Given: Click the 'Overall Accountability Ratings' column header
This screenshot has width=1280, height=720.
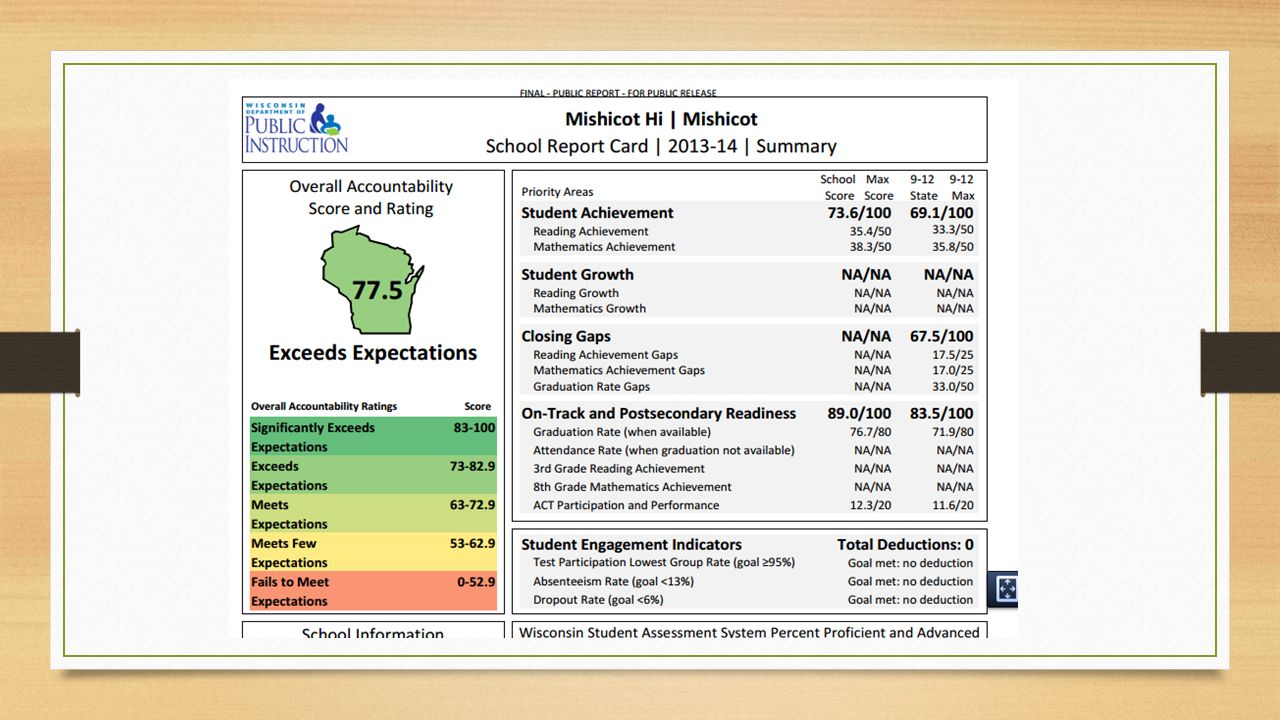Looking at the screenshot, I should [324, 406].
